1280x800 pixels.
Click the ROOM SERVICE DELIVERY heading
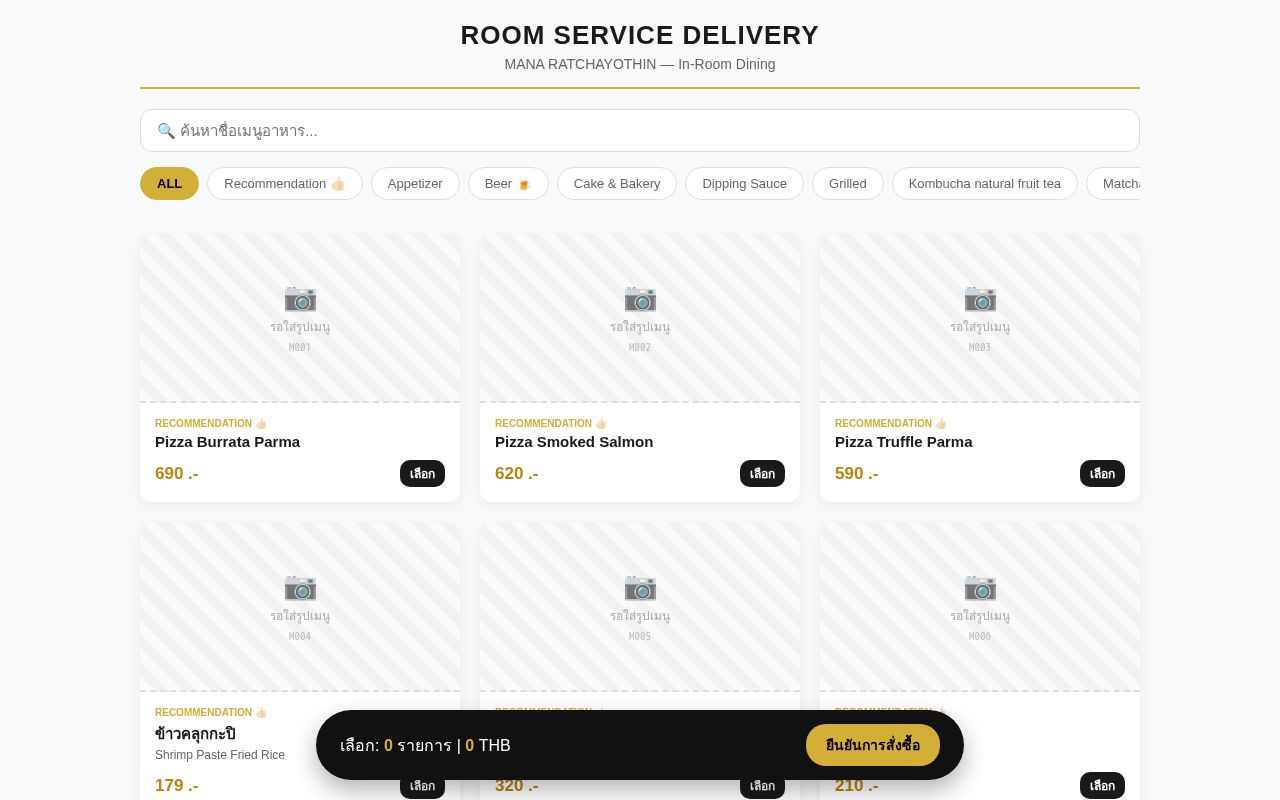(x=640, y=35)
